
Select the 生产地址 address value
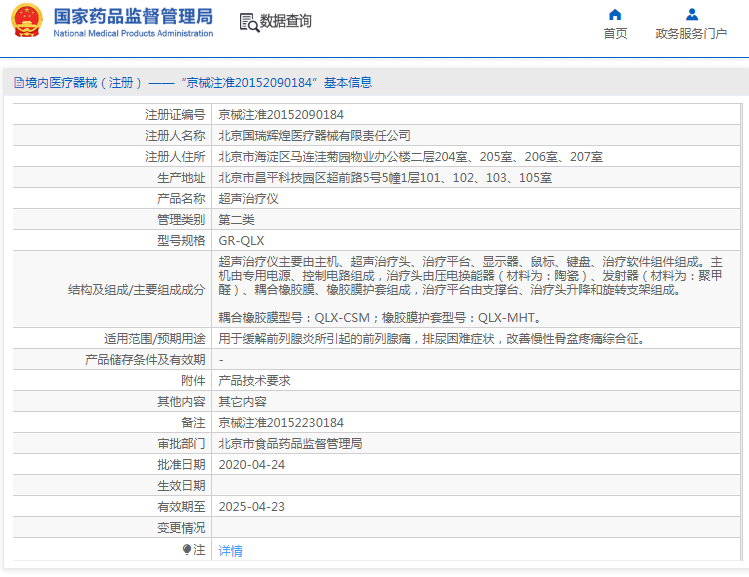tap(385, 178)
